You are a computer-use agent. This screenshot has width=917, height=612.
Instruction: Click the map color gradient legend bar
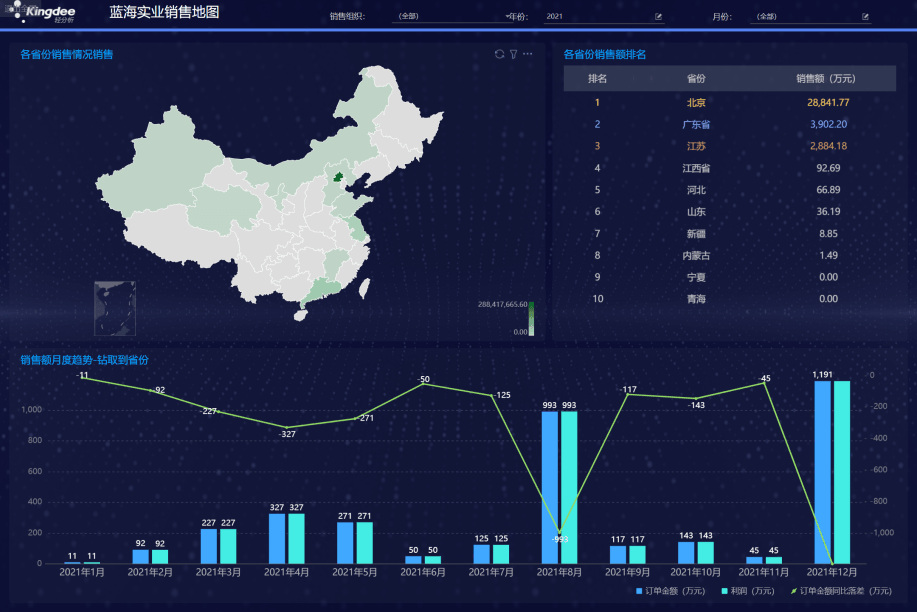pyautogui.click(x=531, y=318)
